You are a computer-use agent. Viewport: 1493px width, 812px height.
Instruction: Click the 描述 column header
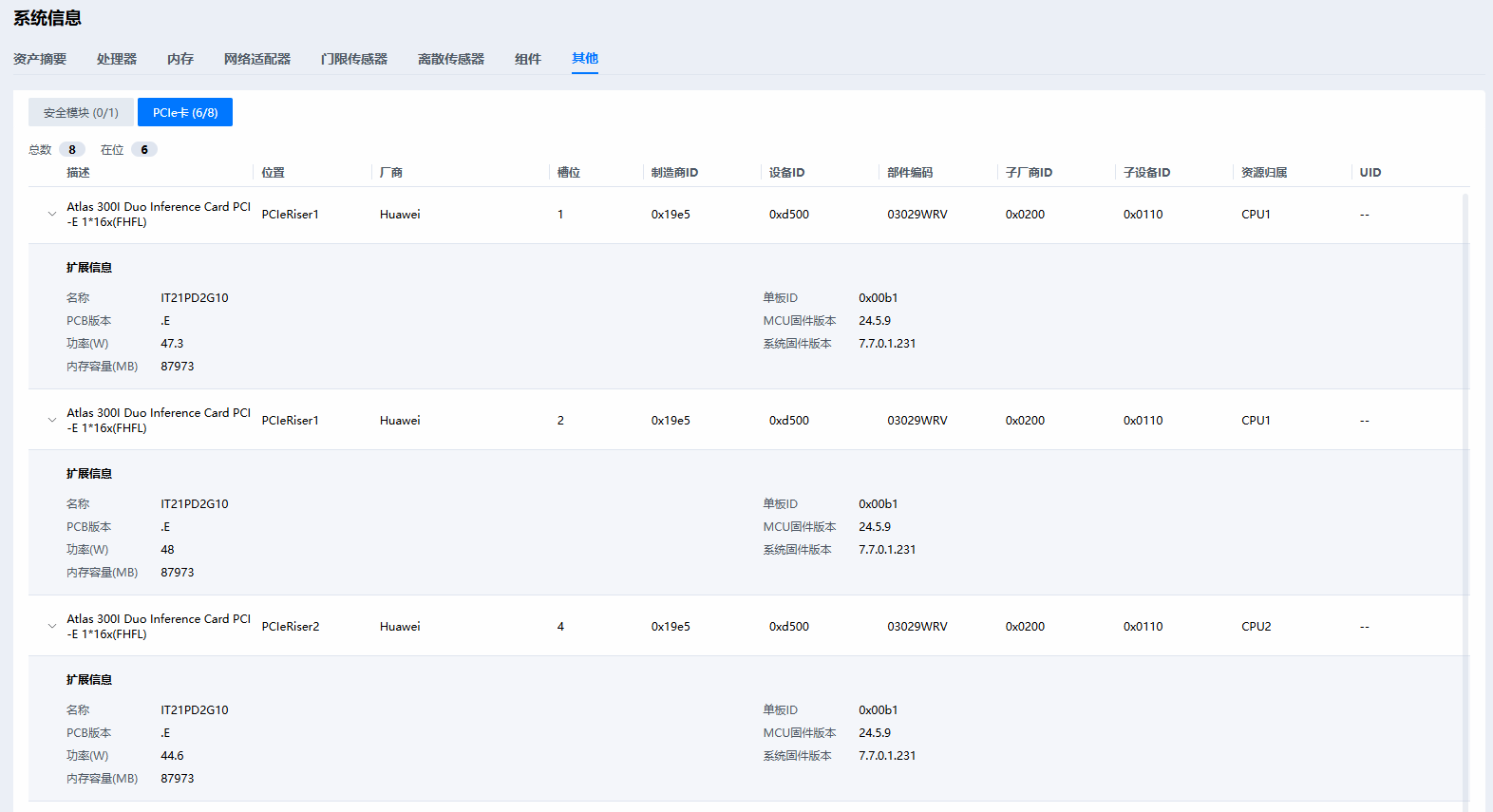click(78, 173)
